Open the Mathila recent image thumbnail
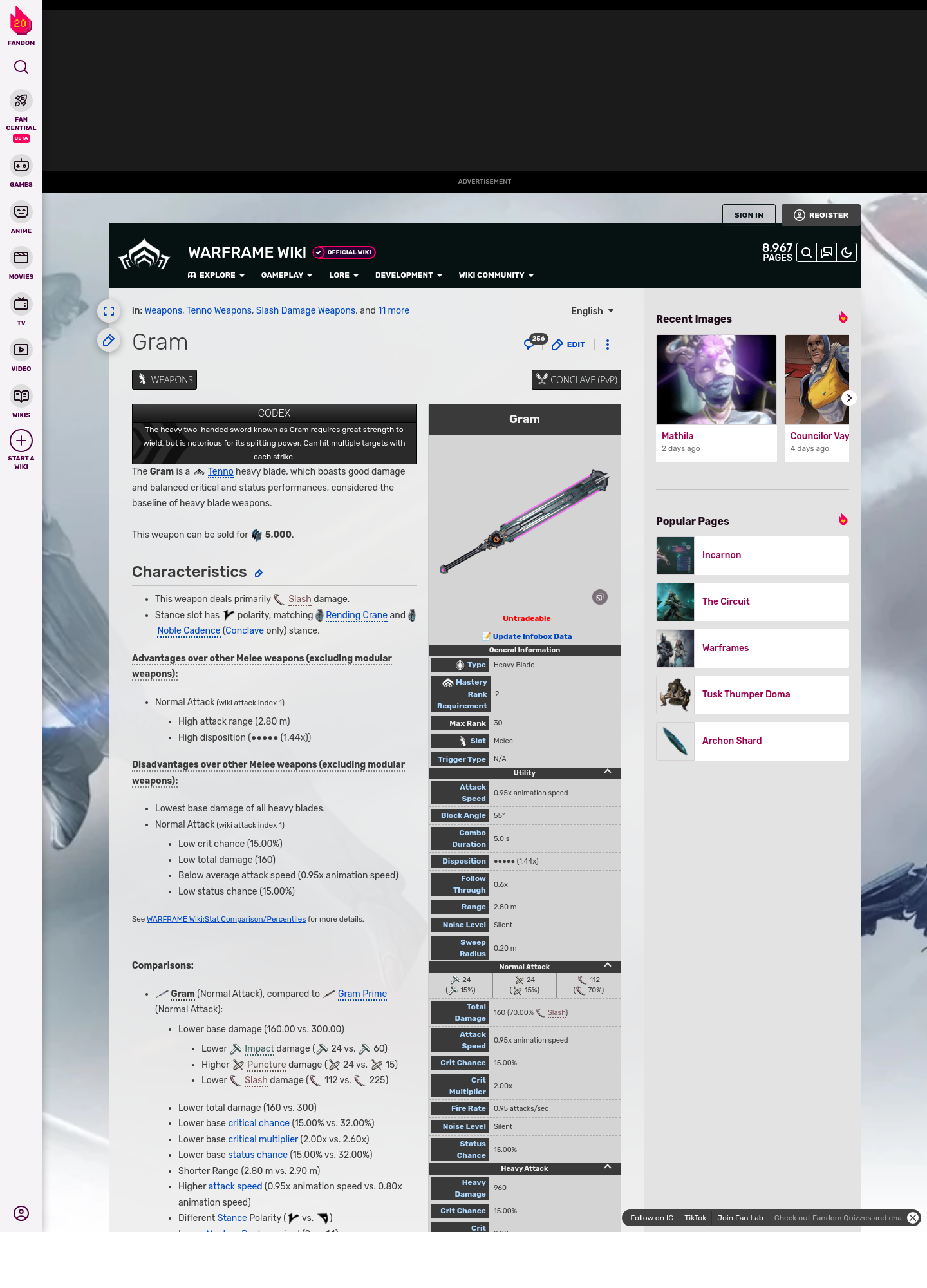The width and height of the screenshot is (927, 1288). tap(716, 379)
